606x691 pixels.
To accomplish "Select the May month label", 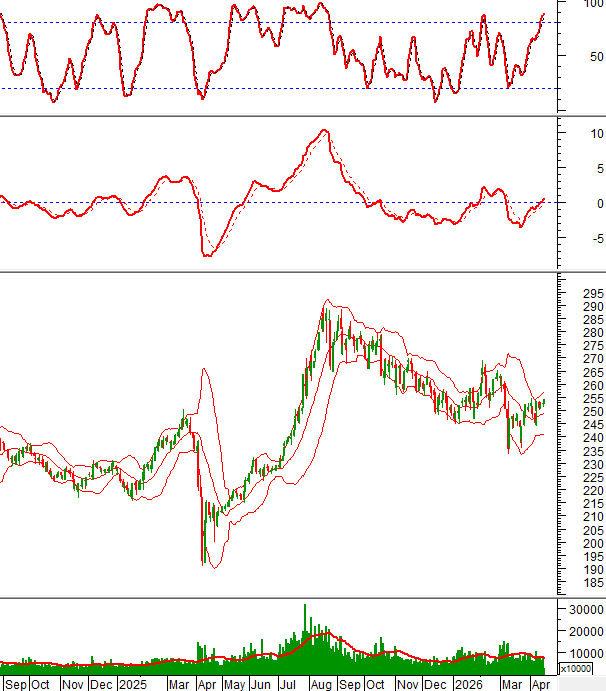I will [x=233, y=684].
